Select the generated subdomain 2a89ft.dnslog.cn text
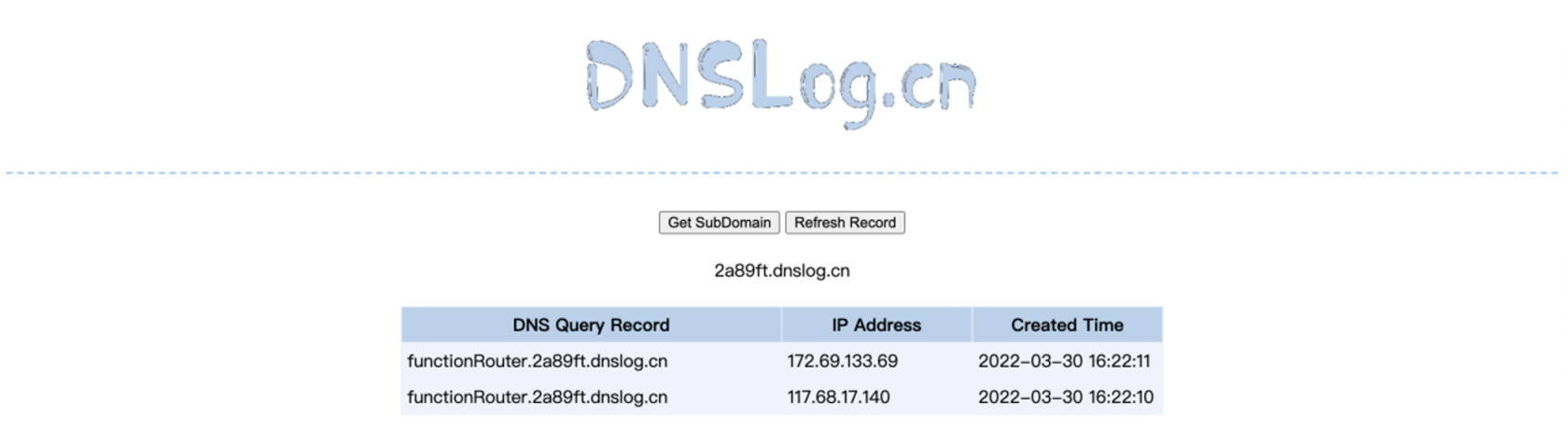Image resolution: width=1568 pixels, height=442 pixels. [781, 271]
